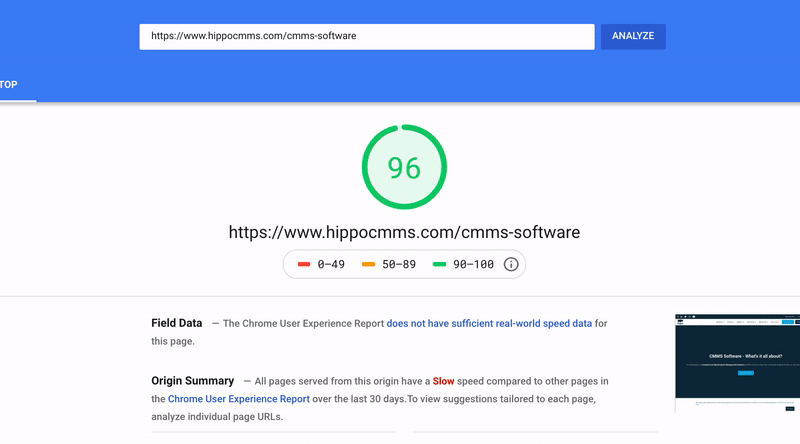Open the score range info icon
Viewport: 800px width, 444px height.
click(511, 264)
